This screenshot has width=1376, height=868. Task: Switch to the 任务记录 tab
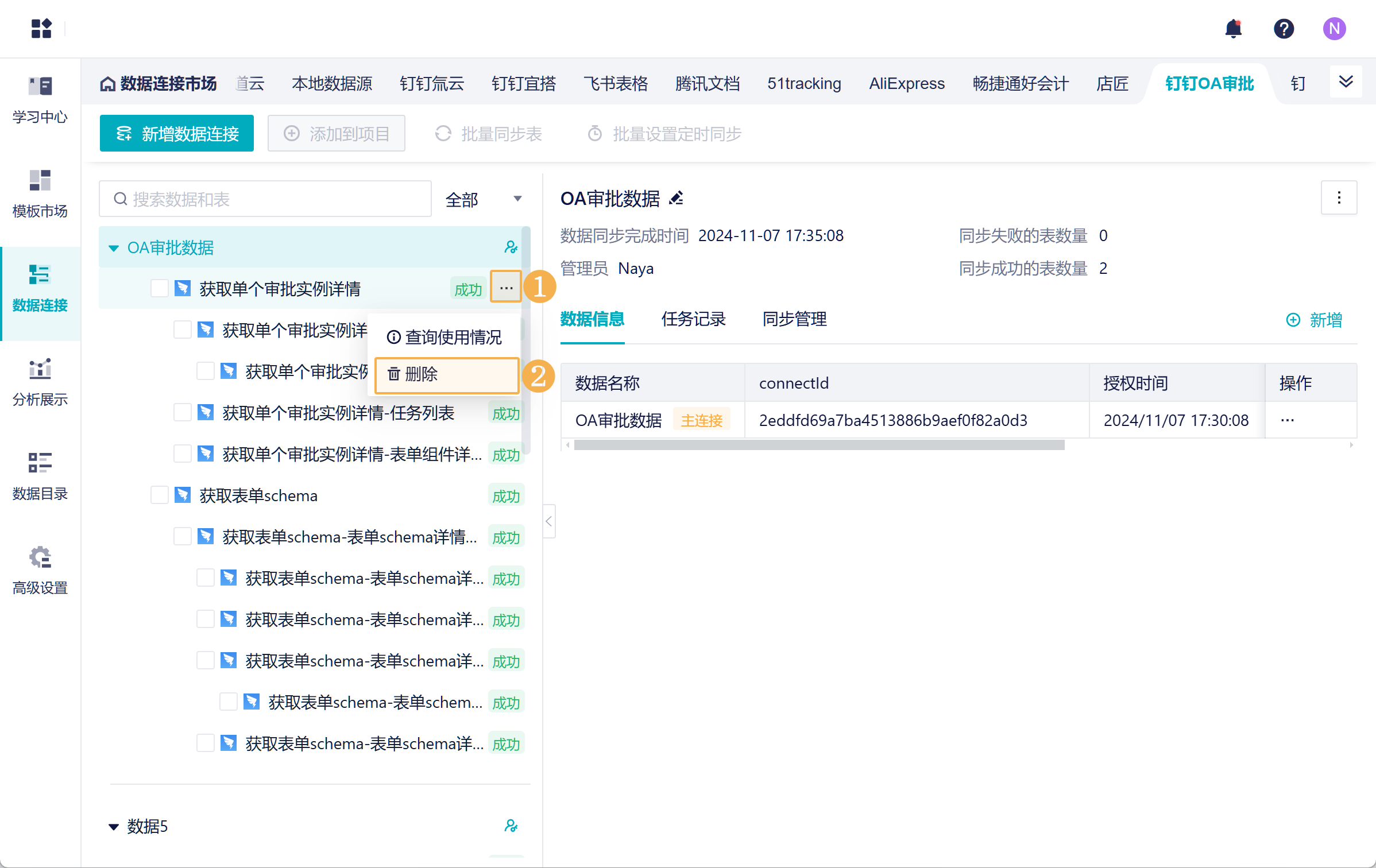(x=693, y=319)
